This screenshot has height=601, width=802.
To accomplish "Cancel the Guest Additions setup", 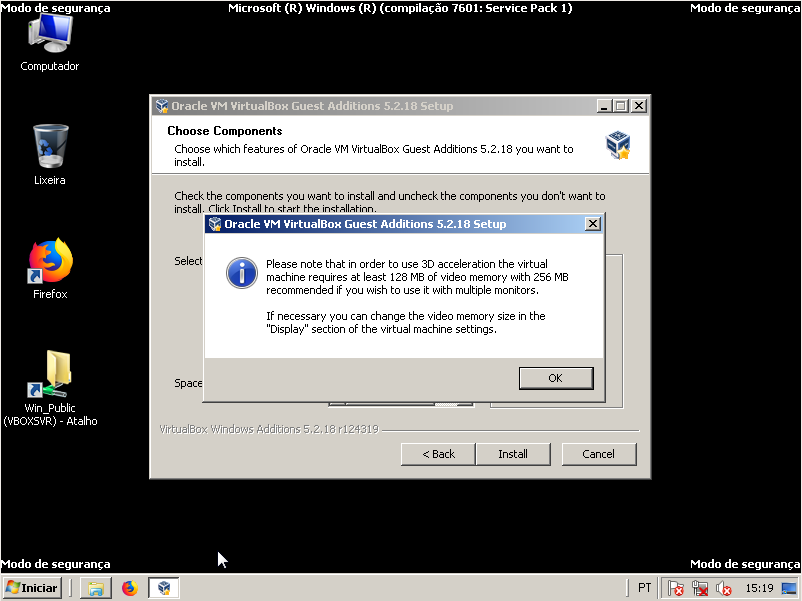I will point(599,454).
